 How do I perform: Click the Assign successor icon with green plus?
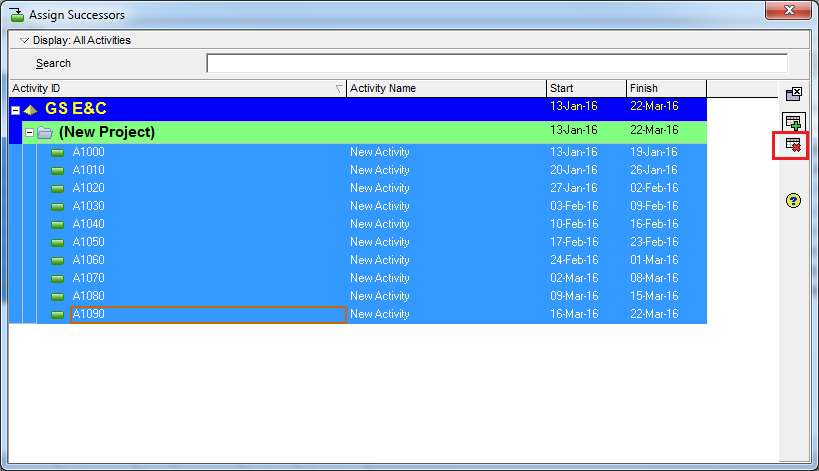793,122
